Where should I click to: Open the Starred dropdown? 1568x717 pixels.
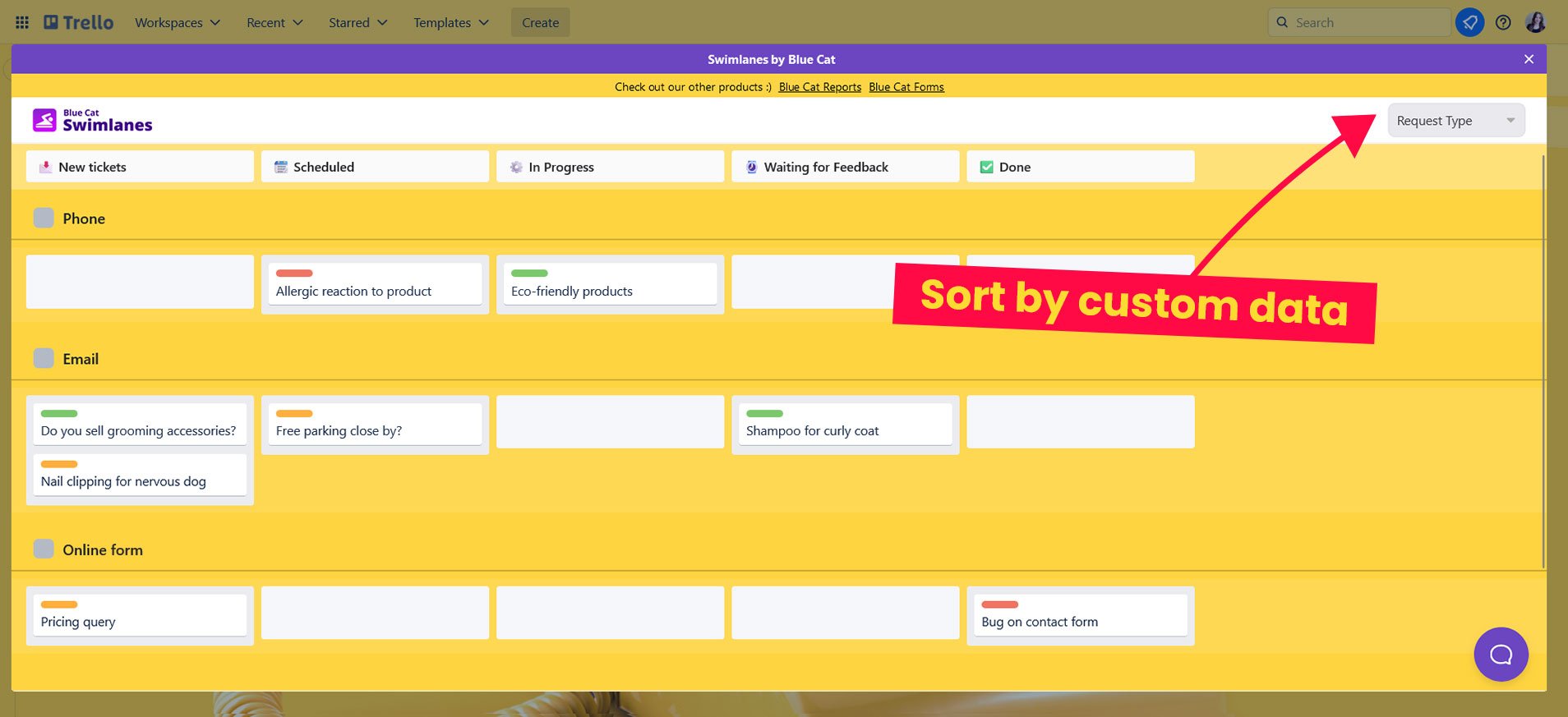pos(357,22)
